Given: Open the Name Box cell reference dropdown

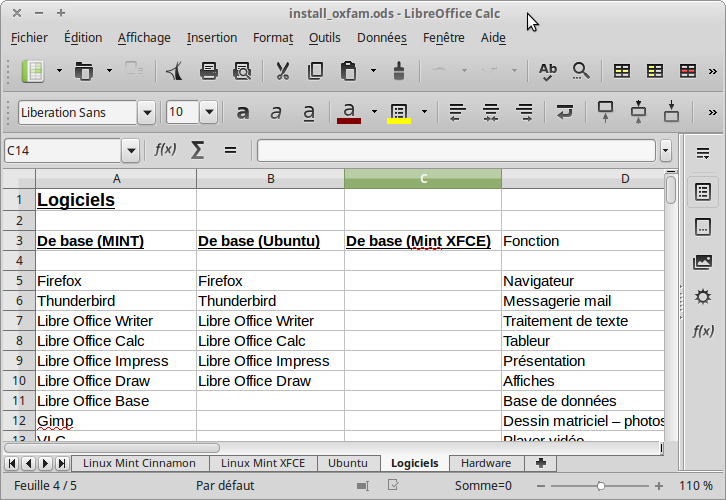Looking at the screenshot, I should [x=130, y=151].
